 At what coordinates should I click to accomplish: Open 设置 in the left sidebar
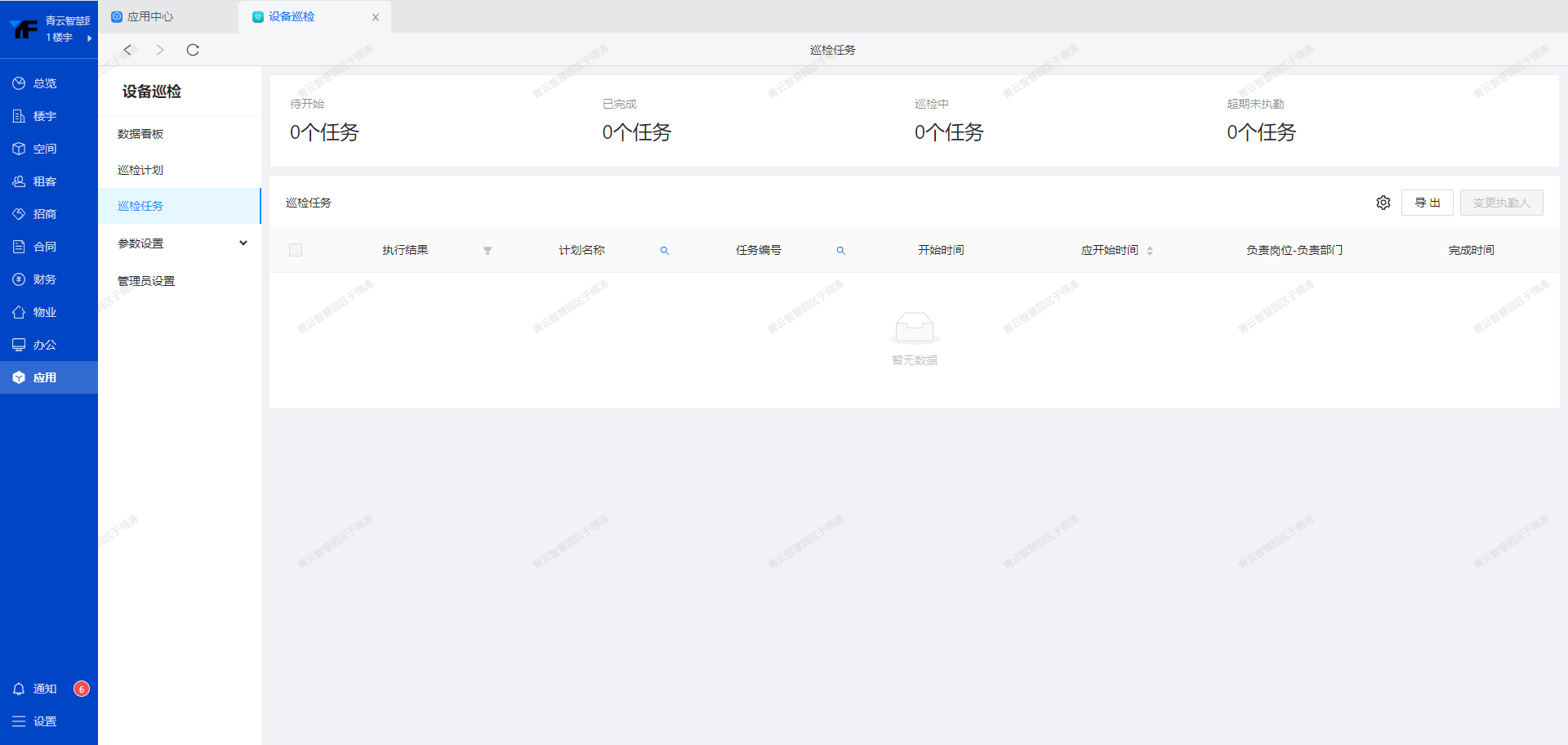[45, 721]
